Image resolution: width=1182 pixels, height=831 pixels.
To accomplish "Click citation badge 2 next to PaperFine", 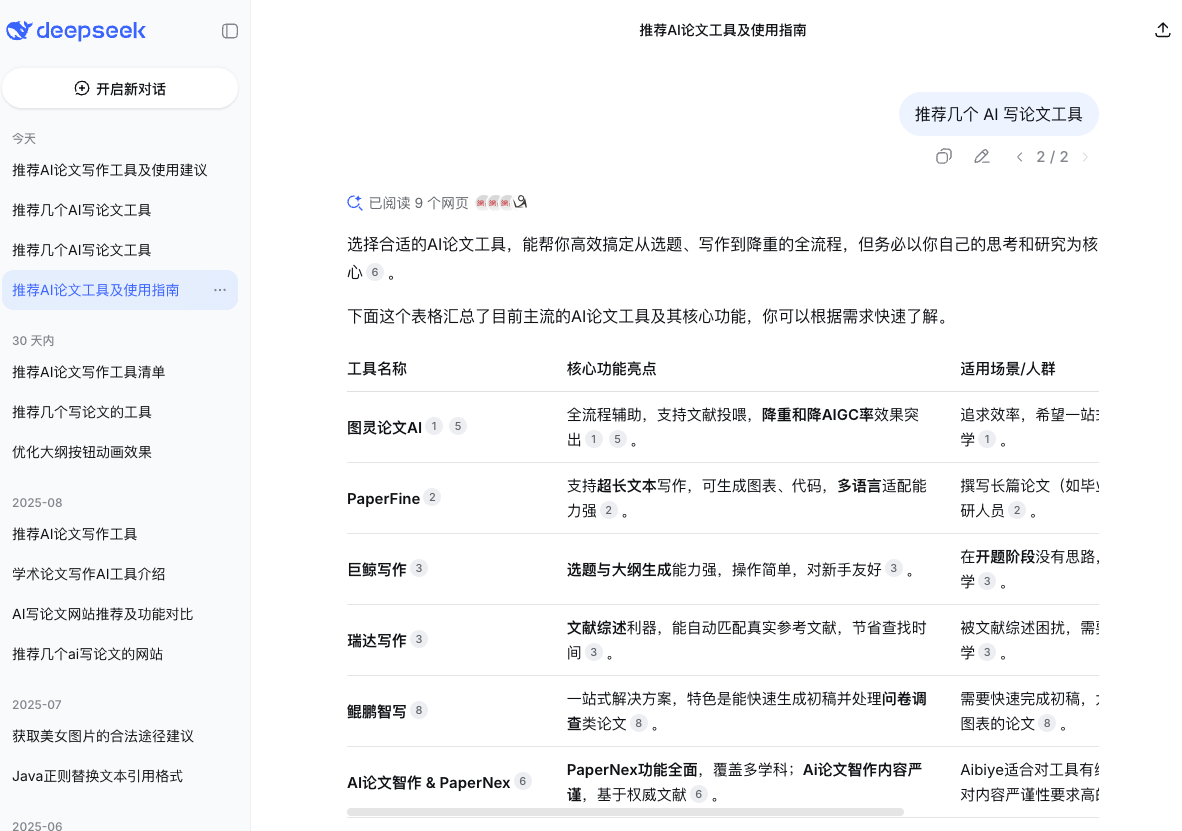I will click(x=432, y=497).
